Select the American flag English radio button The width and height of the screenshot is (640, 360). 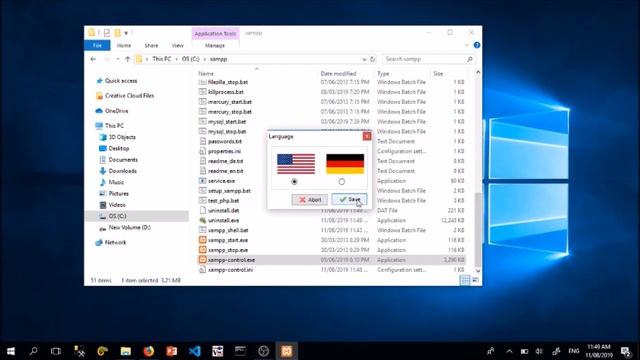(294, 182)
